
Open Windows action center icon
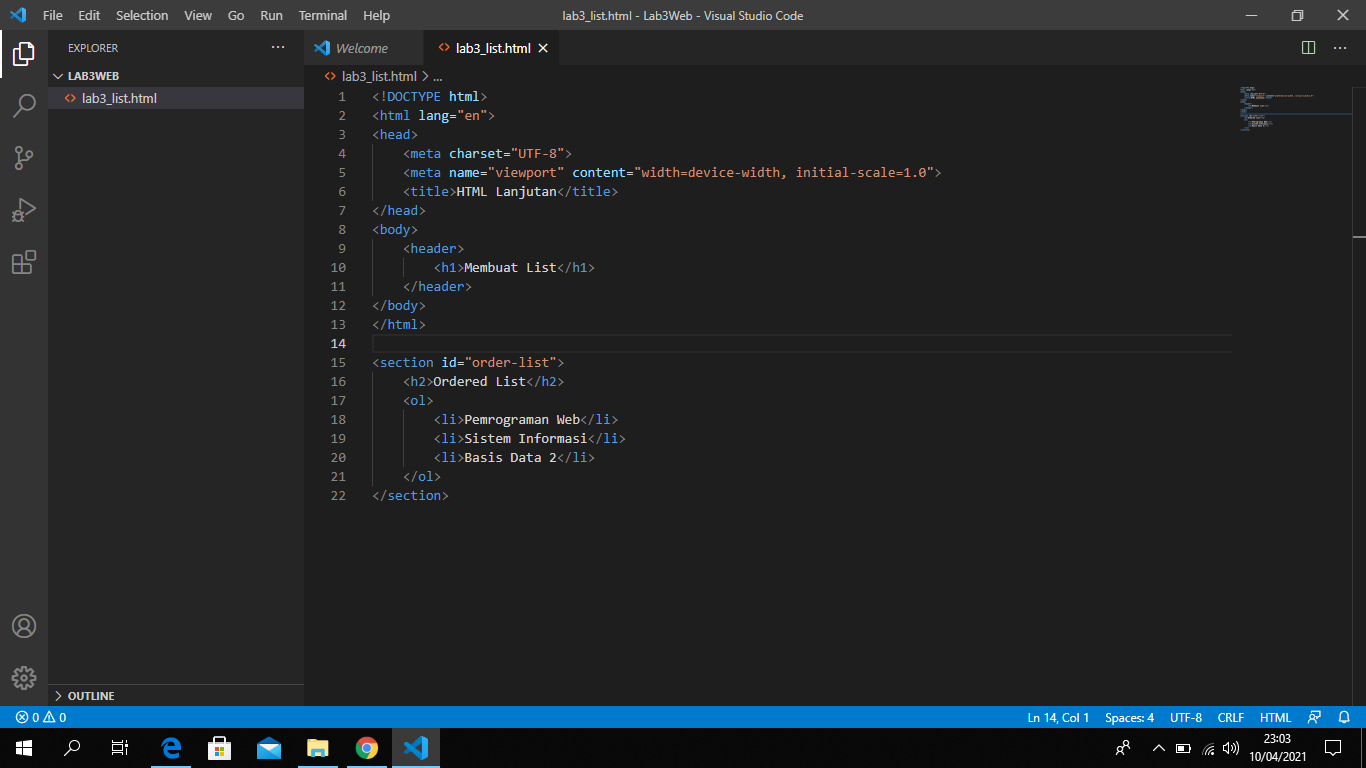tap(1332, 748)
